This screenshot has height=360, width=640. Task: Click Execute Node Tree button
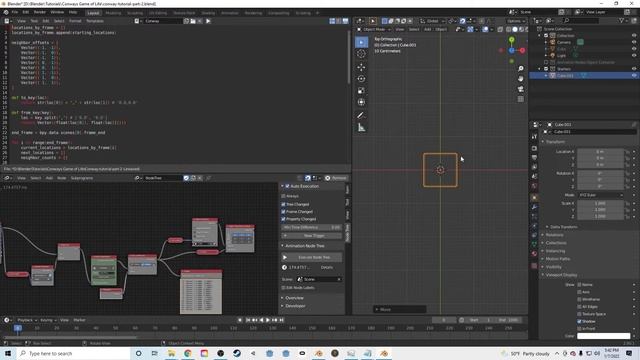pyautogui.click(x=312, y=257)
